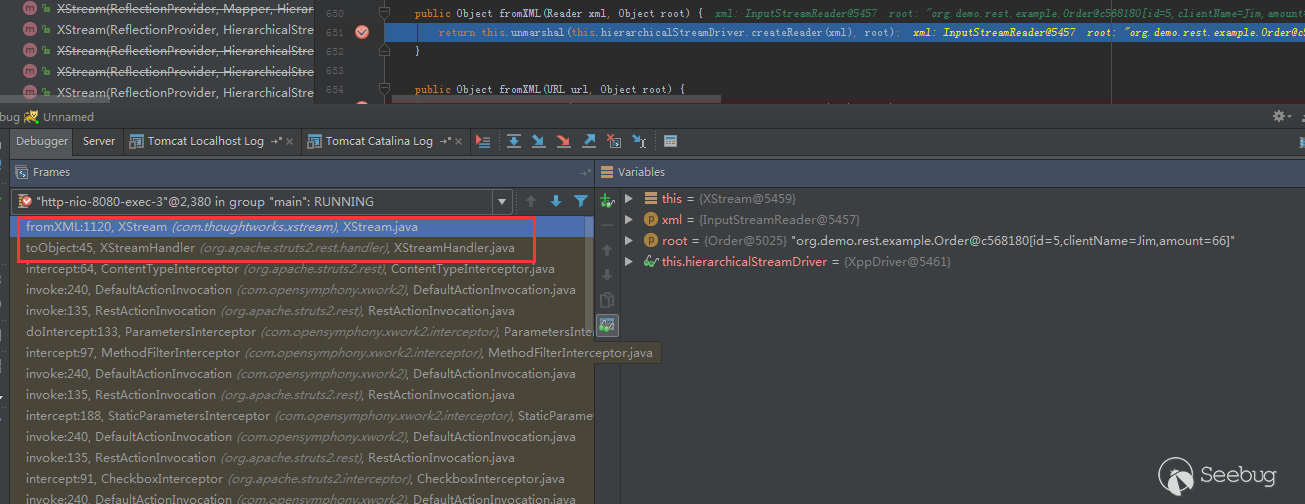Screen dimensions: 1305x504
Task: Expand the 'xml' InputStreamReader variable
Action: coord(629,220)
